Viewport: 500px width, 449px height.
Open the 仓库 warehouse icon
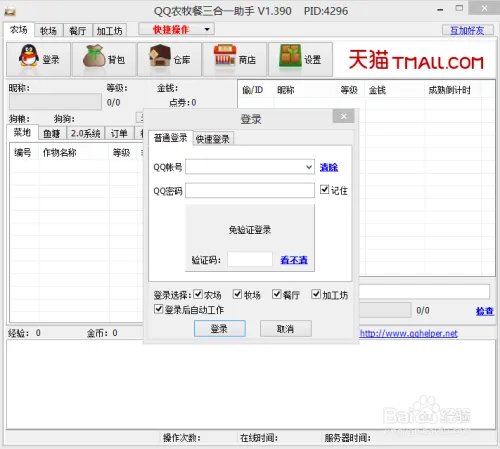(x=169, y=59)
